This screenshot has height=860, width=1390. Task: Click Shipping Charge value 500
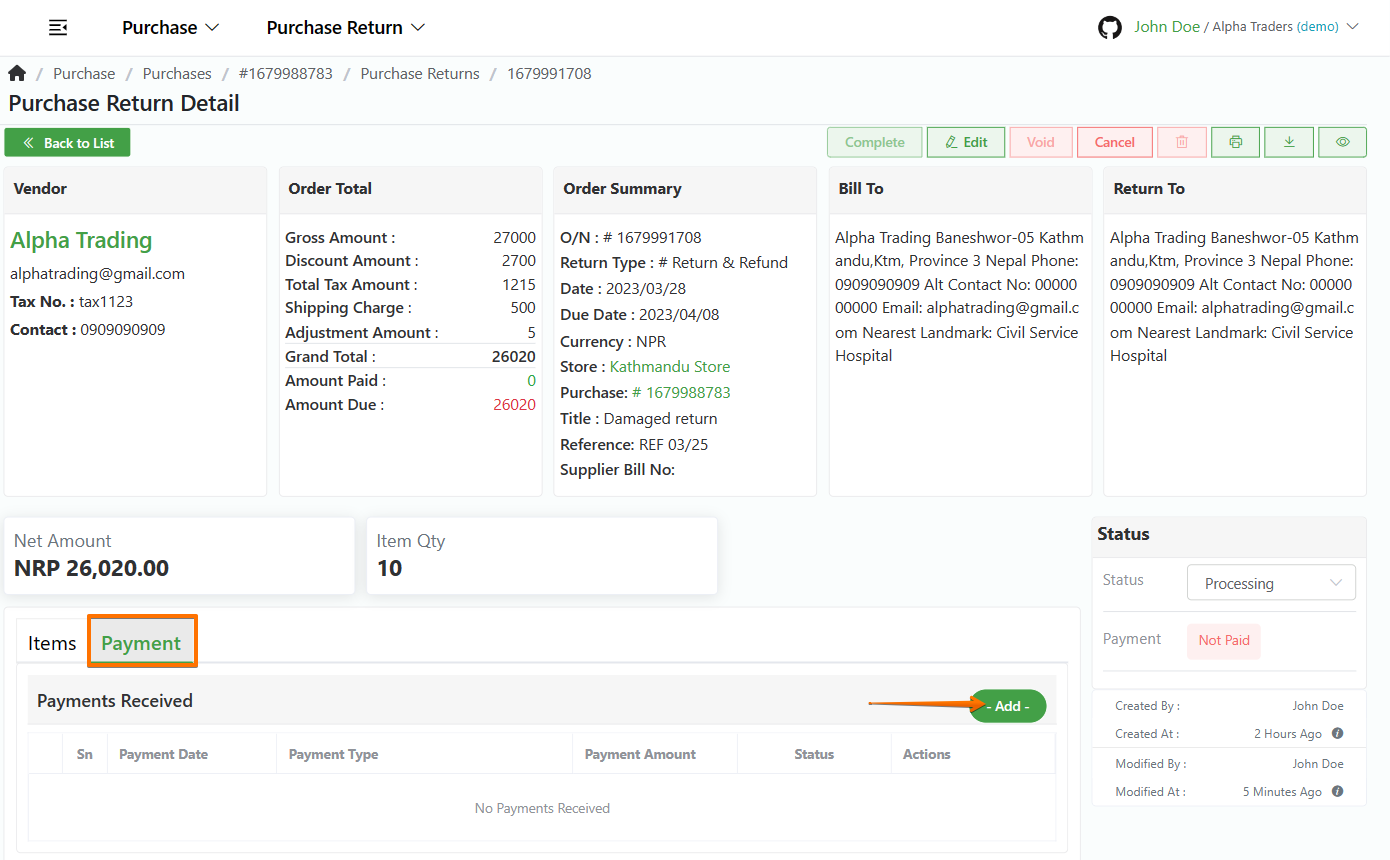(x=523, y=307)
